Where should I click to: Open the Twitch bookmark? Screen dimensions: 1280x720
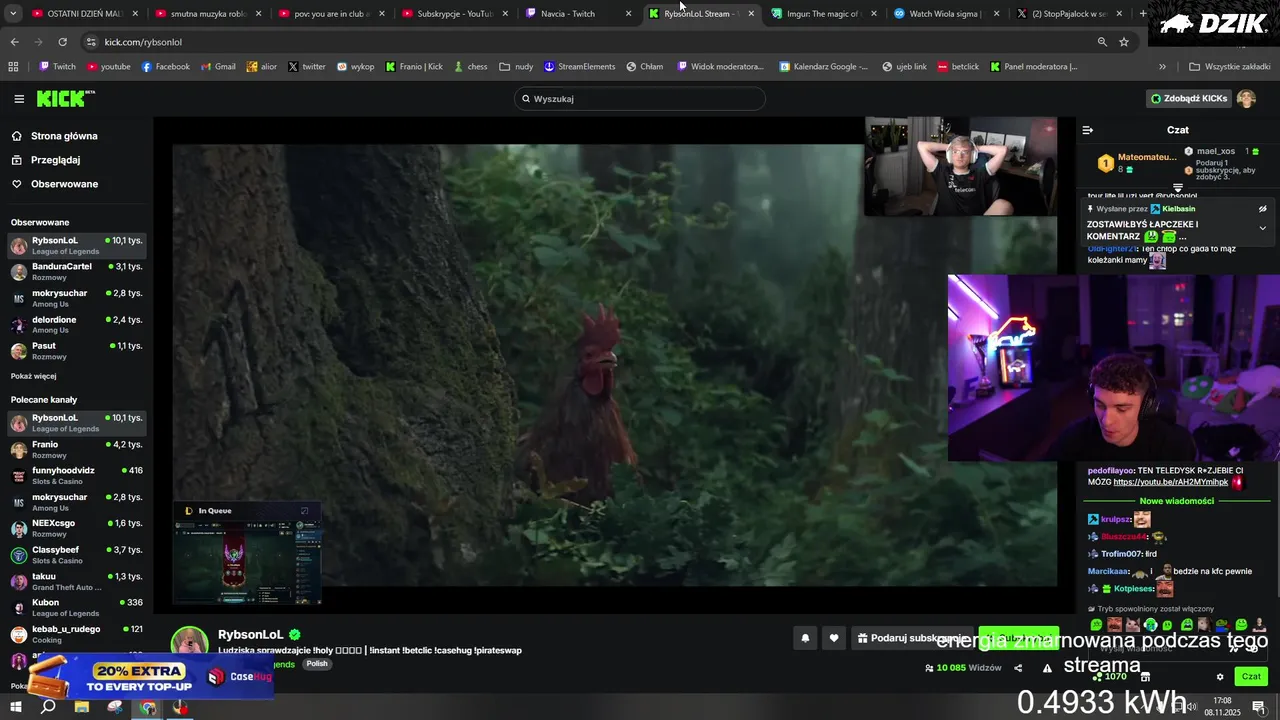[57, 67]
